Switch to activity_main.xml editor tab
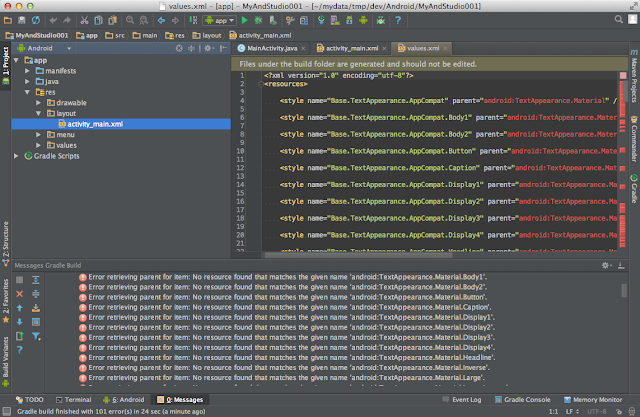The width and height of the screenshot is (640, 417). coord(351,48)
